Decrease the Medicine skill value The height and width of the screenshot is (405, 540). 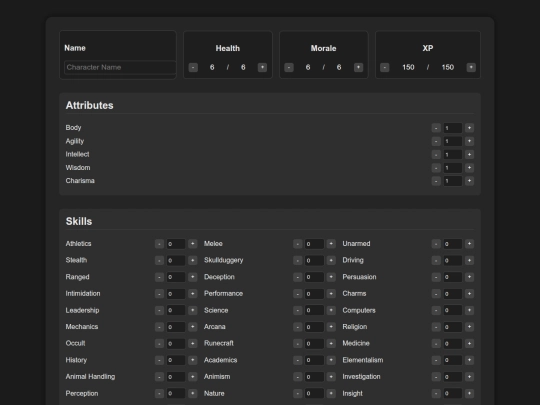tap(436, 343)
